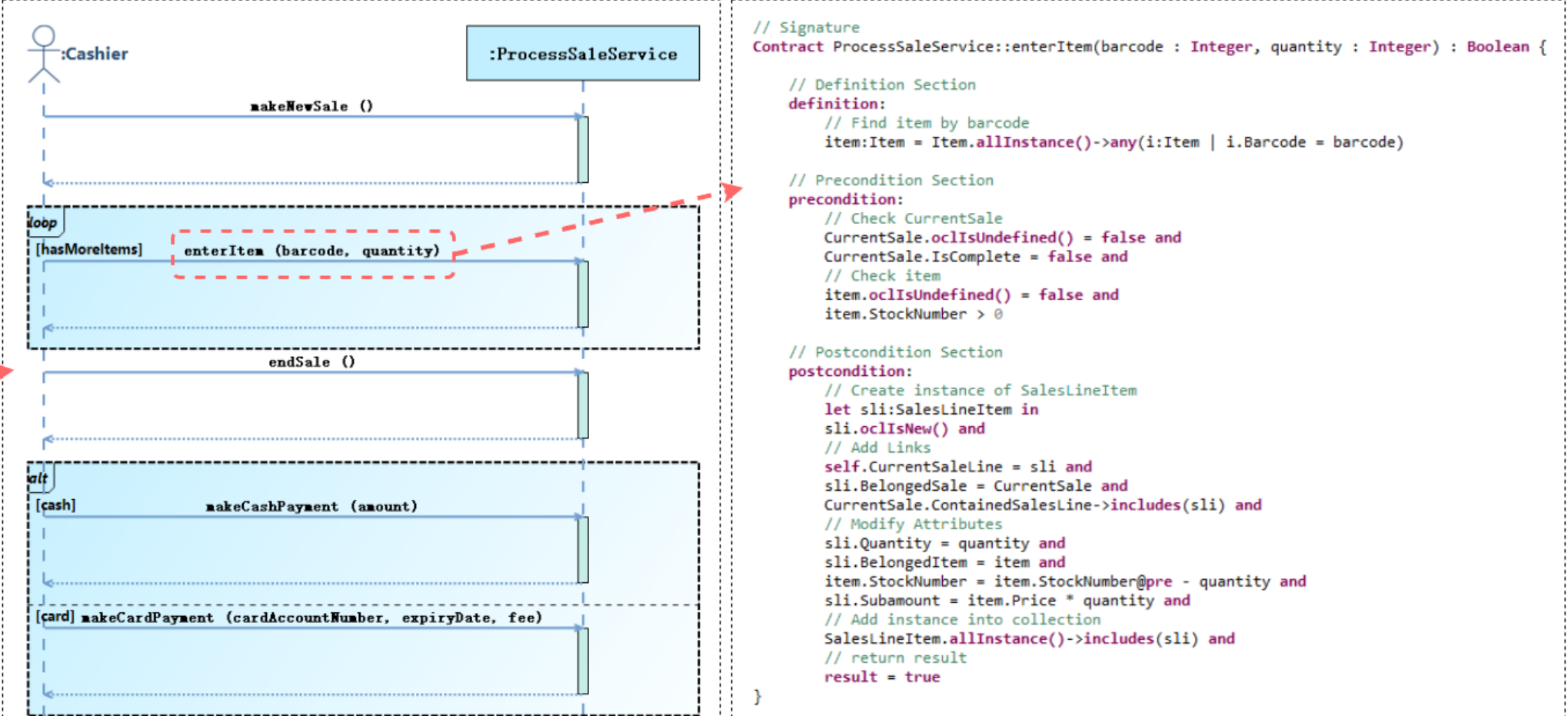Screen dimensions: 1568x716
Task: Select the makeCashPayment (amount) message
Action: [x=311, y=507]
